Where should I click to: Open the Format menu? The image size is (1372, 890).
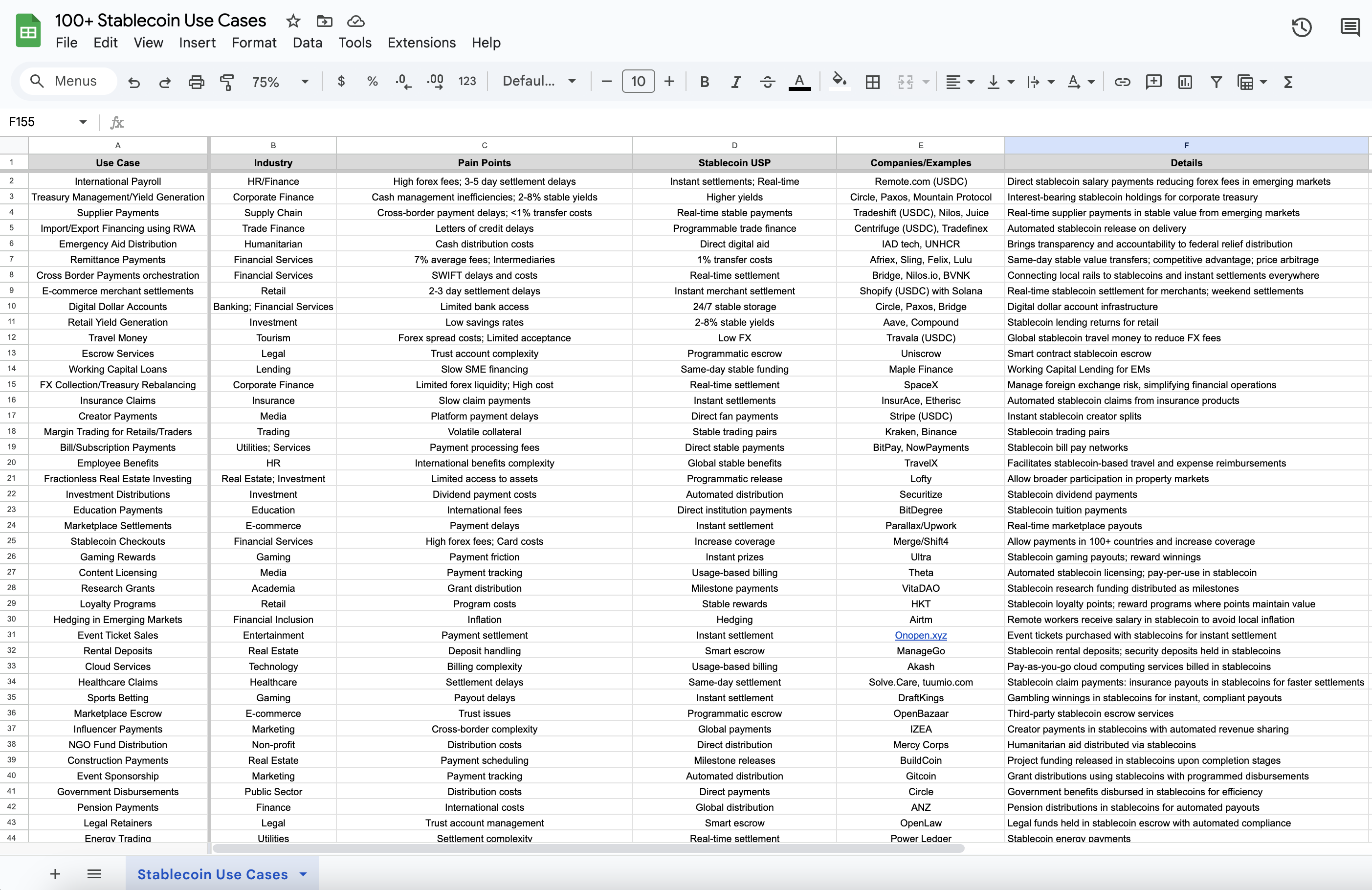[254, 43]
